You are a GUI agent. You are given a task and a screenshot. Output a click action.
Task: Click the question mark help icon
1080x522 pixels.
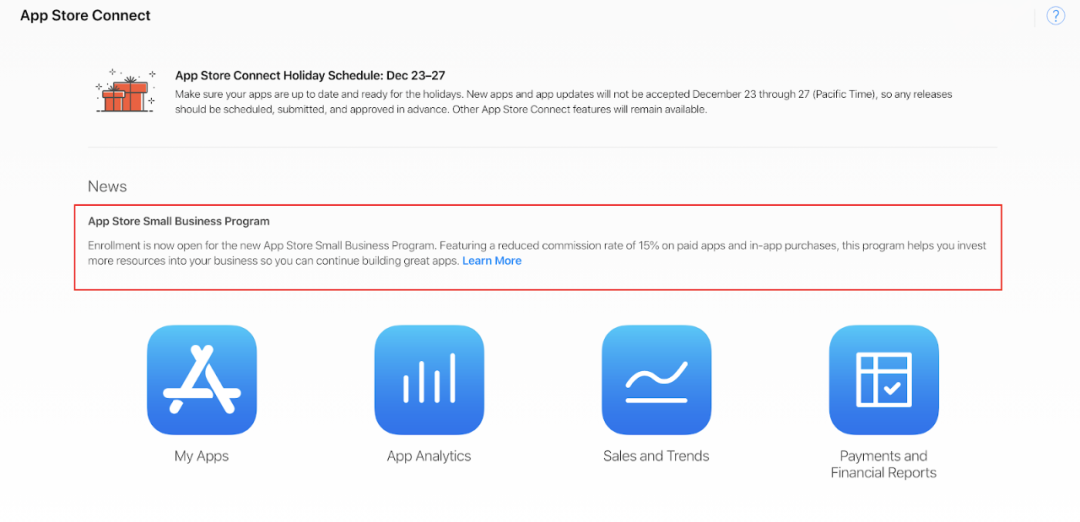pyautogui.click(x=1055, y=16)
